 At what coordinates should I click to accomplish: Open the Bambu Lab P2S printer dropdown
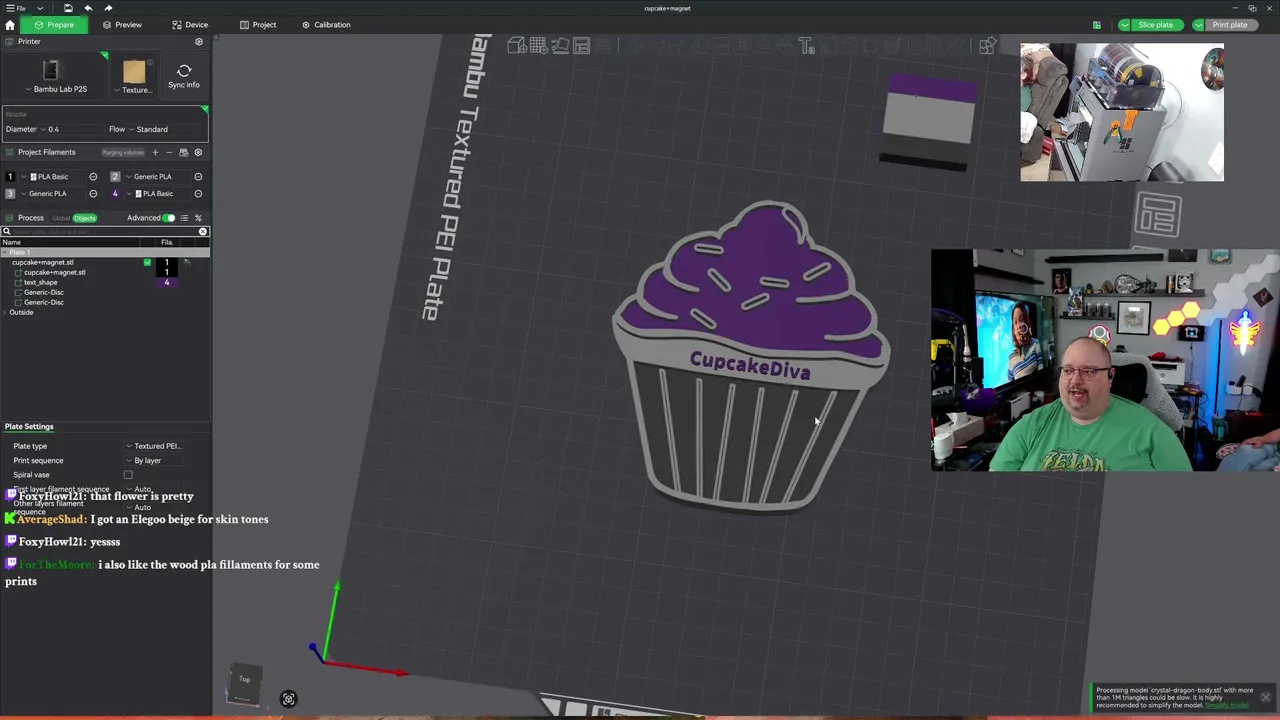coord(55,89)
